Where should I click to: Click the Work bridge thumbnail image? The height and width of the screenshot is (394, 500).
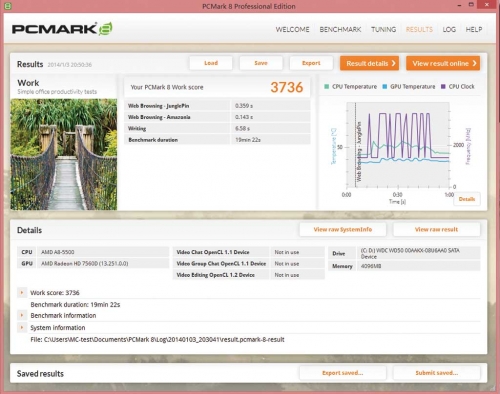(x=64, y=154)
